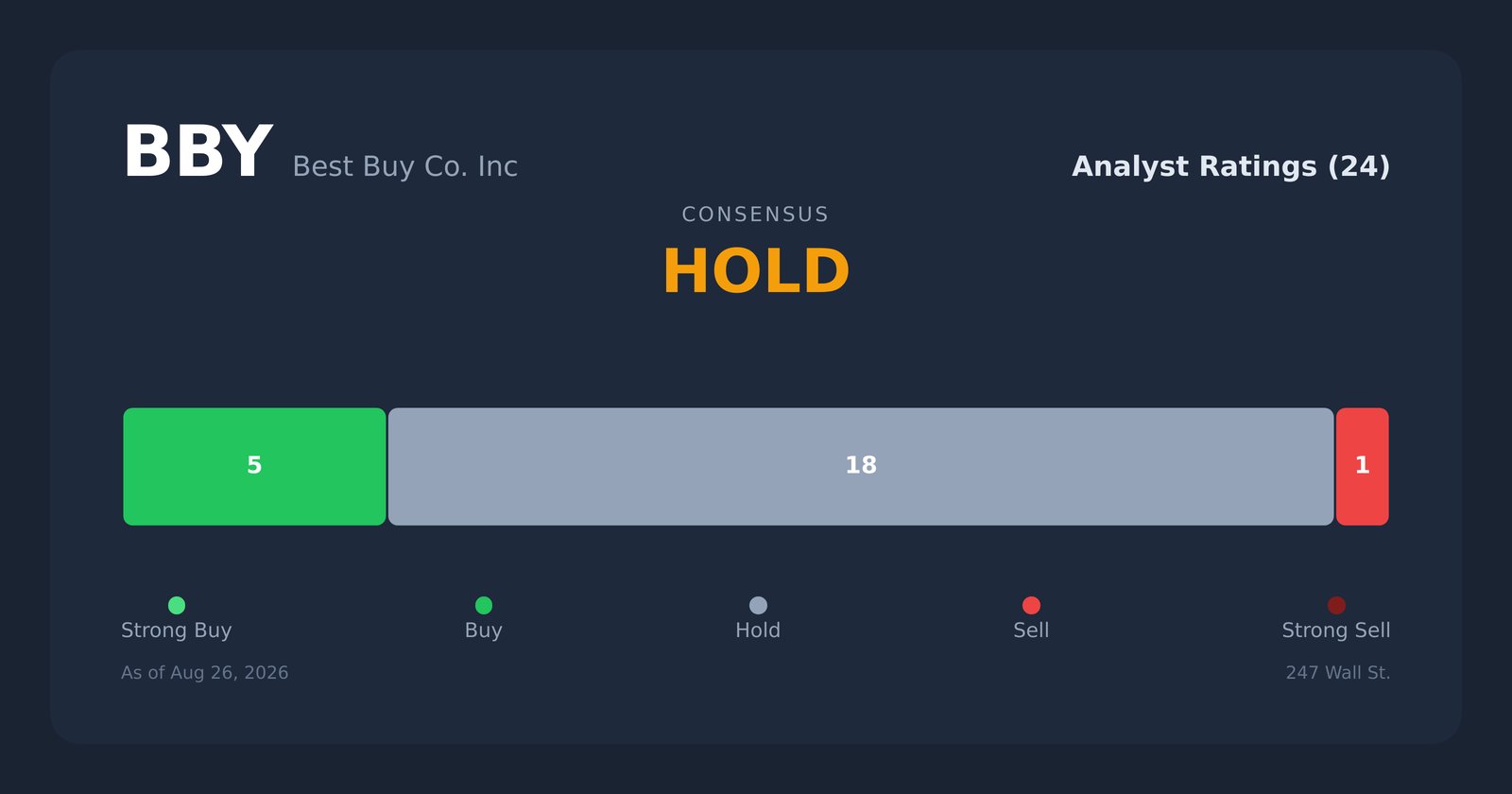1512x794 pixels.
Task: Click the Hold legend label text
Action: pyautogui.click(x=758, y=630)
